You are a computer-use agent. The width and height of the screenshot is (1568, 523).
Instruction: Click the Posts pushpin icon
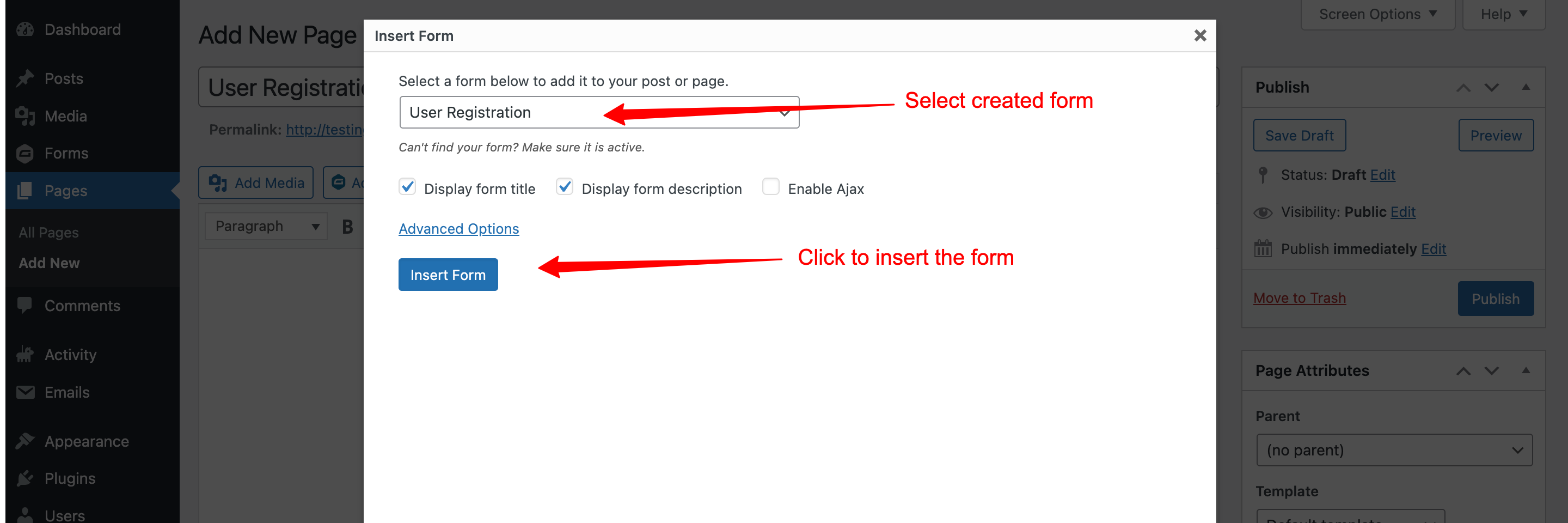[25, 78]
